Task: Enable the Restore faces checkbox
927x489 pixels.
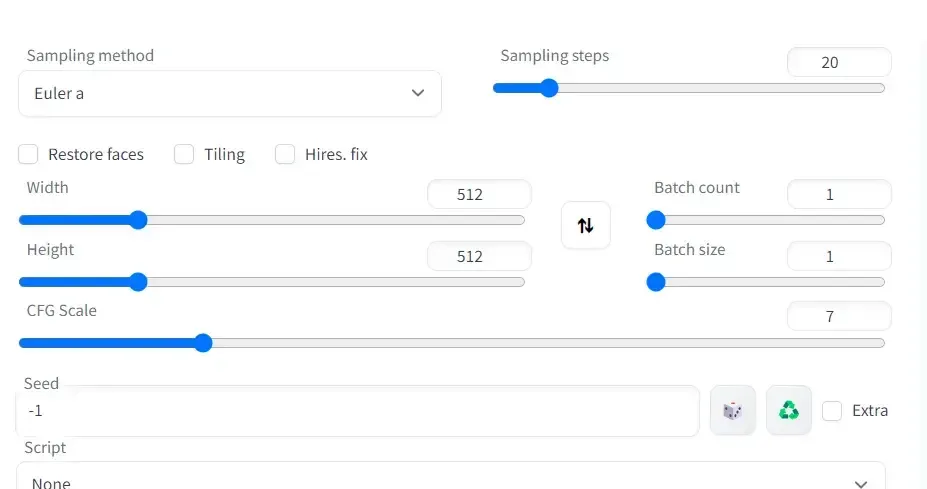Action: pyautogui.click(x=29, y=154)
